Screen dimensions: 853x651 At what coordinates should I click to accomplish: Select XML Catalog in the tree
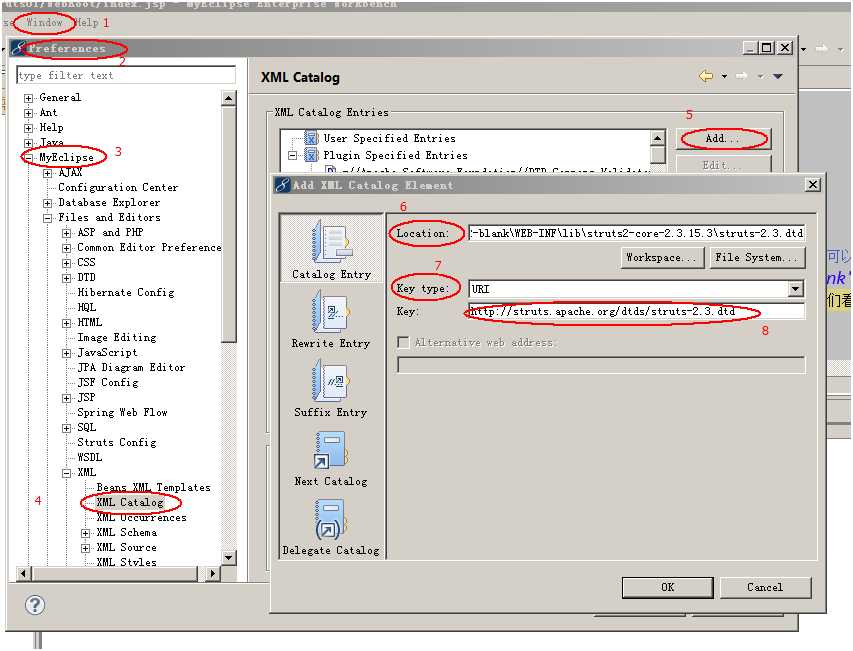click(130, 503)
